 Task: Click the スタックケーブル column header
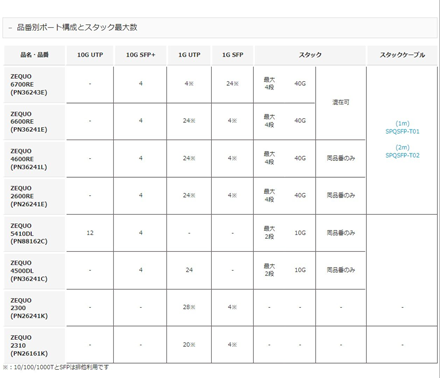click(x=402, y=55)
